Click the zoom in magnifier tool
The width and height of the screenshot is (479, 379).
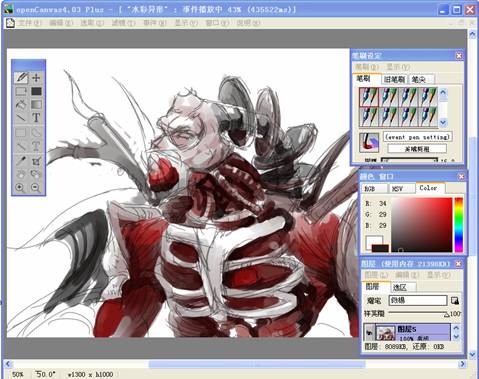(20, 188)
